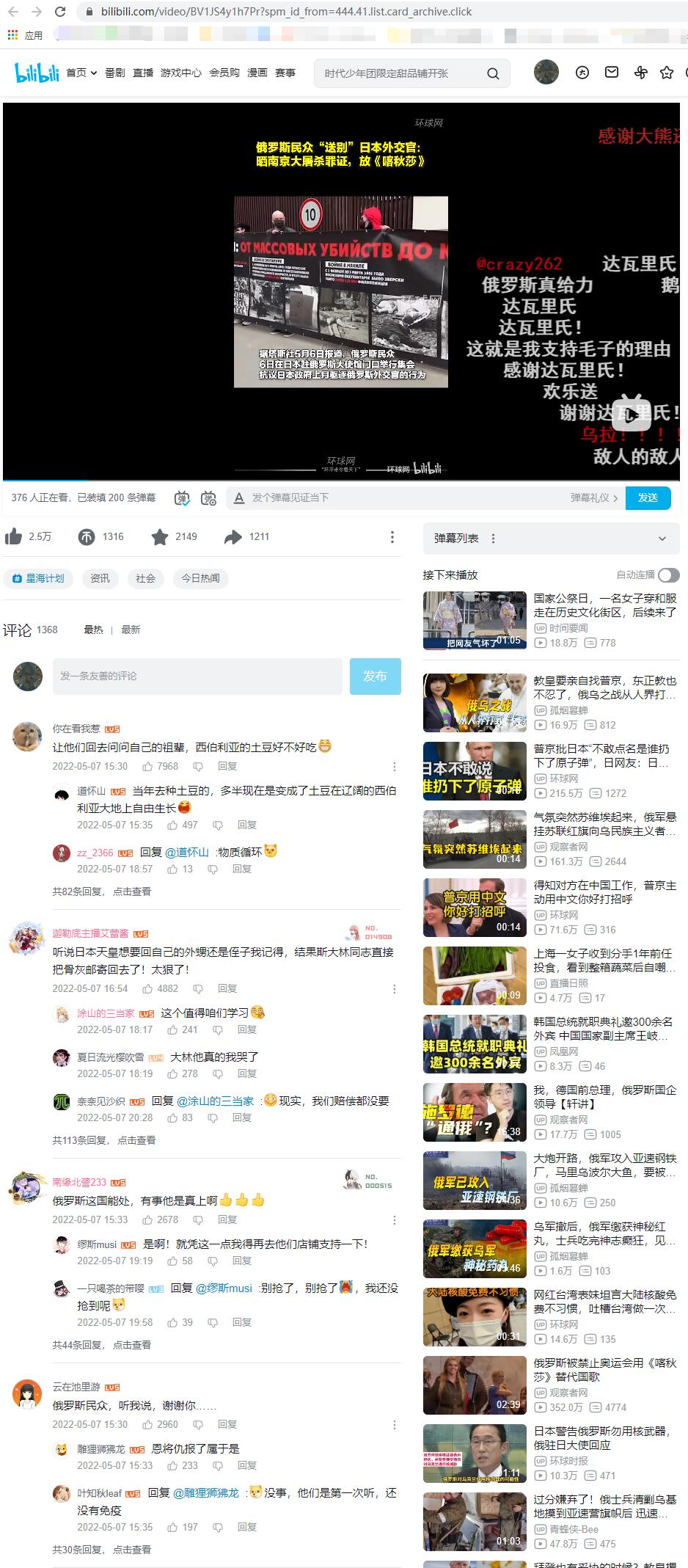Toggle the autoplay switch
The width and height of the screenshot is (688, 1568).
pyautogui.click(x=668, y=575)
